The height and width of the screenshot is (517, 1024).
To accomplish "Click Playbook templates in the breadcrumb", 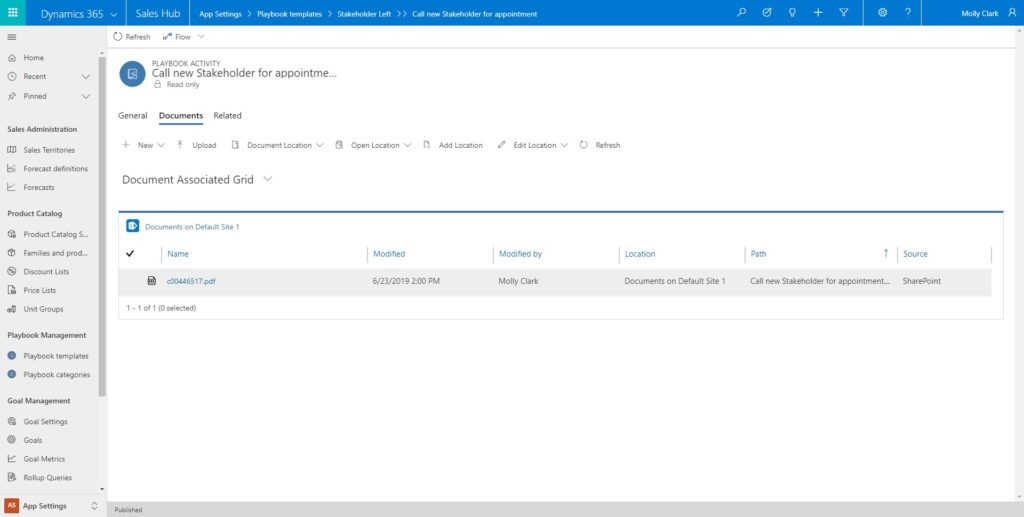I will tap(289, 14).
